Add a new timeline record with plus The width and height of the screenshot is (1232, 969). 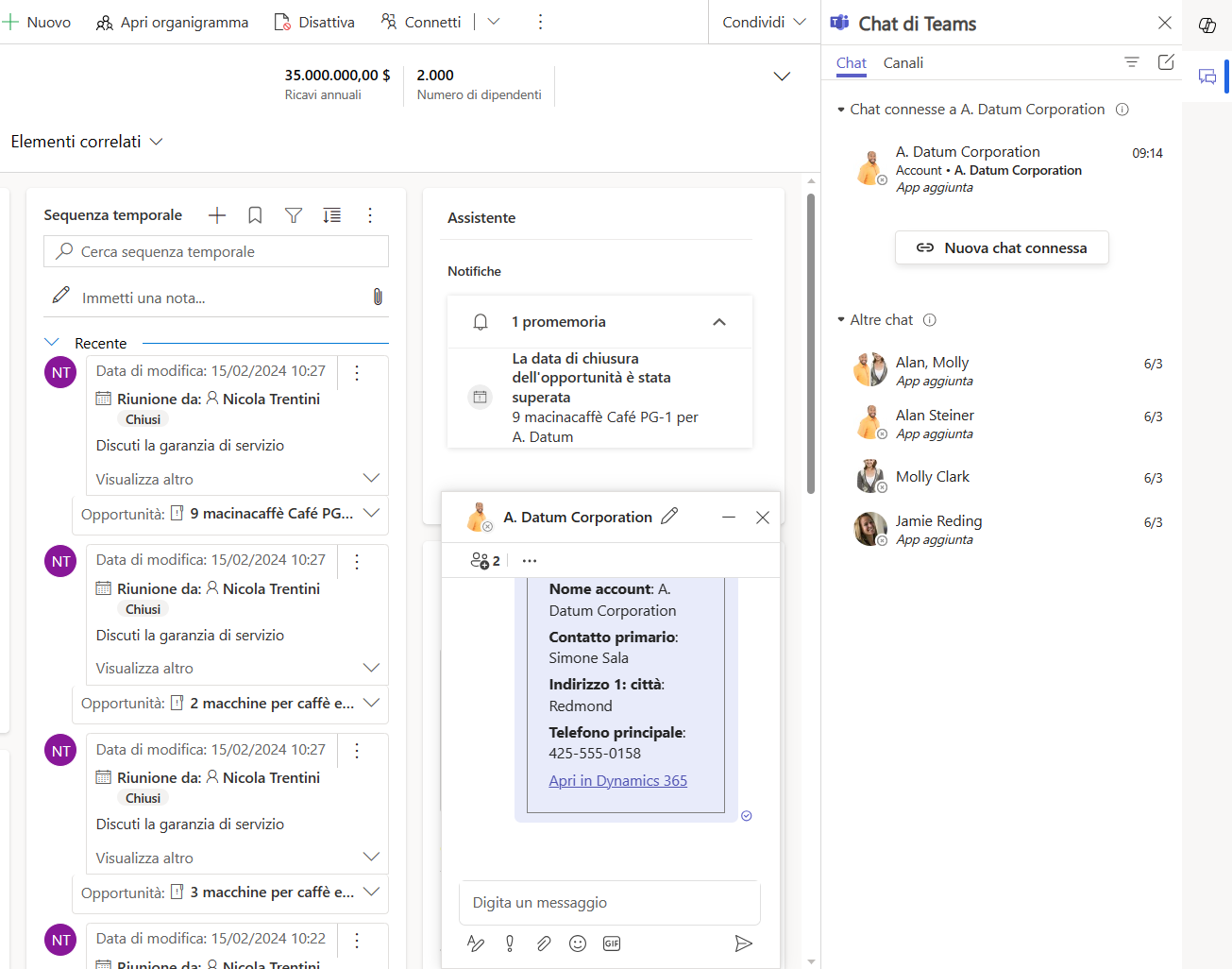pos(217,215)
